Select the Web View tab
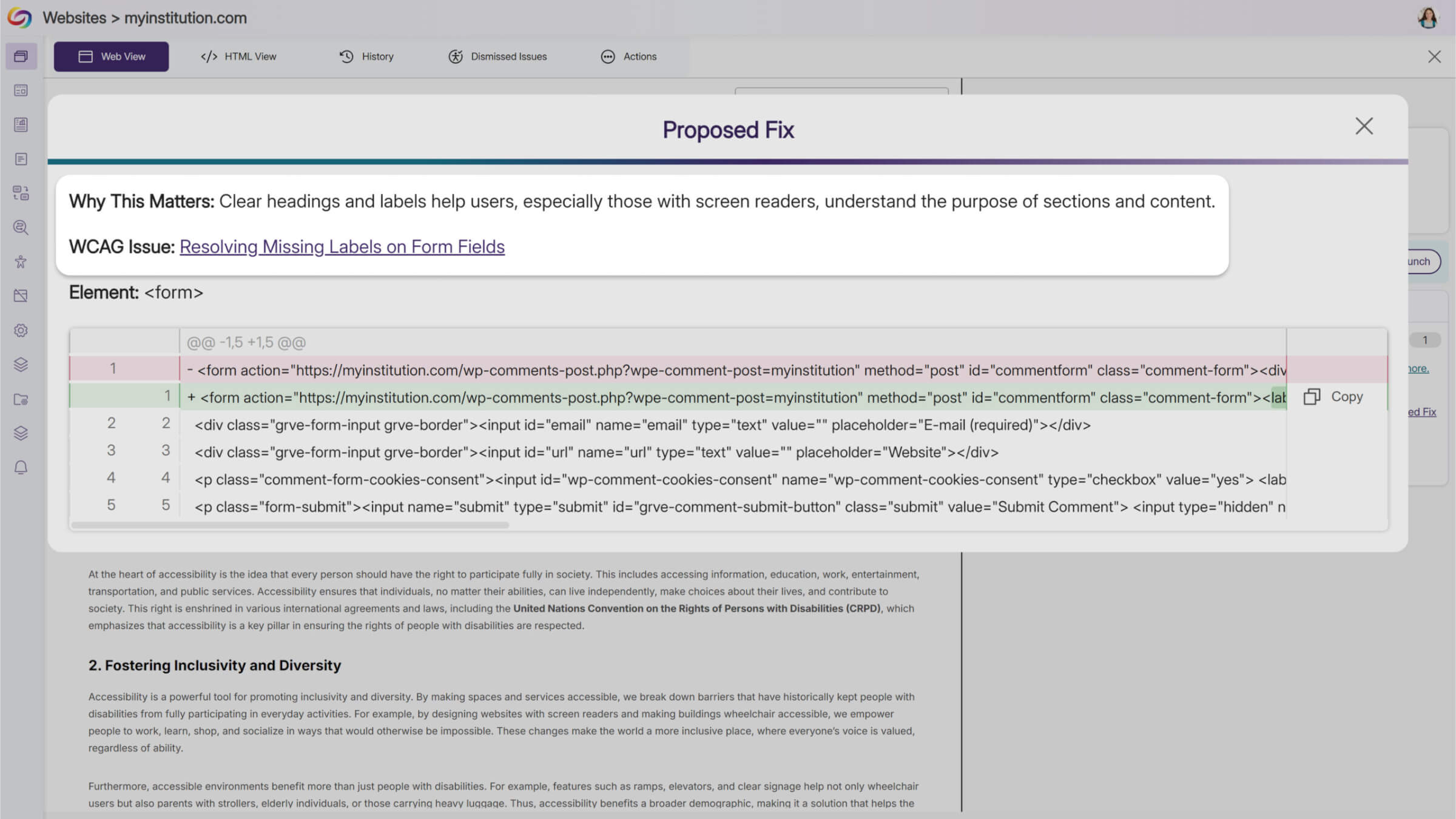1456x819 pixels. point(112,56)
